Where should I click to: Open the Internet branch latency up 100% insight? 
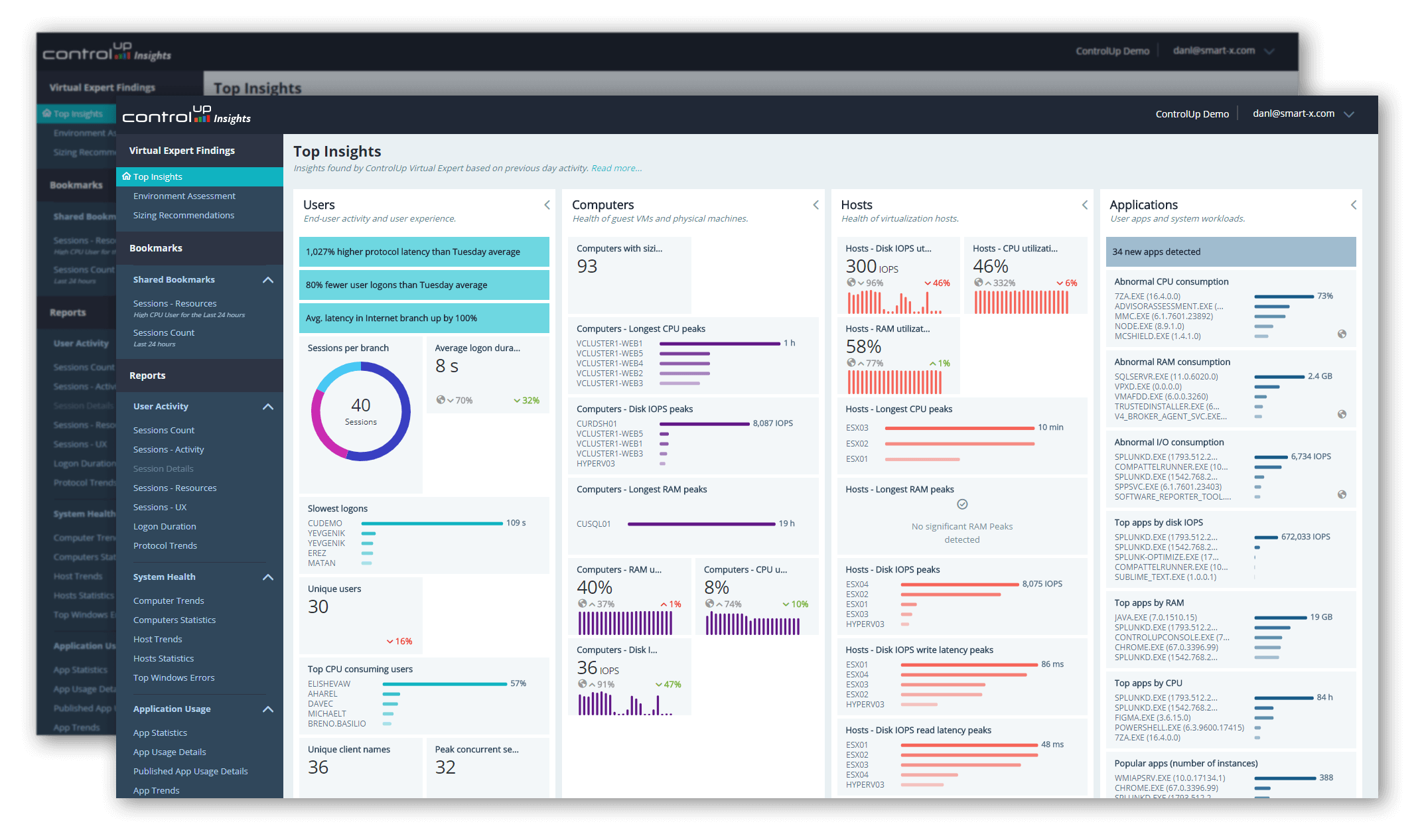(424, 318)
